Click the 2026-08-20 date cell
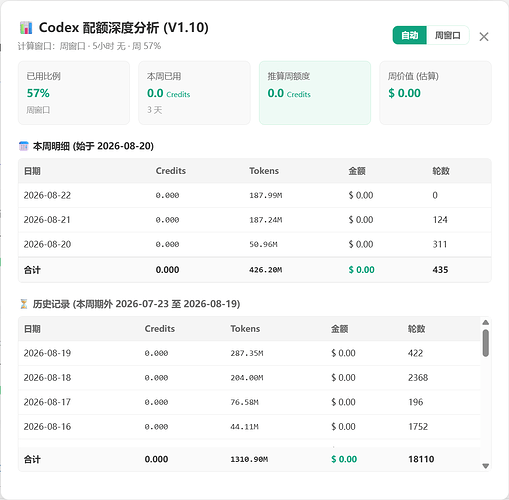Image resolution: width=509 pixels, height=500 pixels. (47, 244)
